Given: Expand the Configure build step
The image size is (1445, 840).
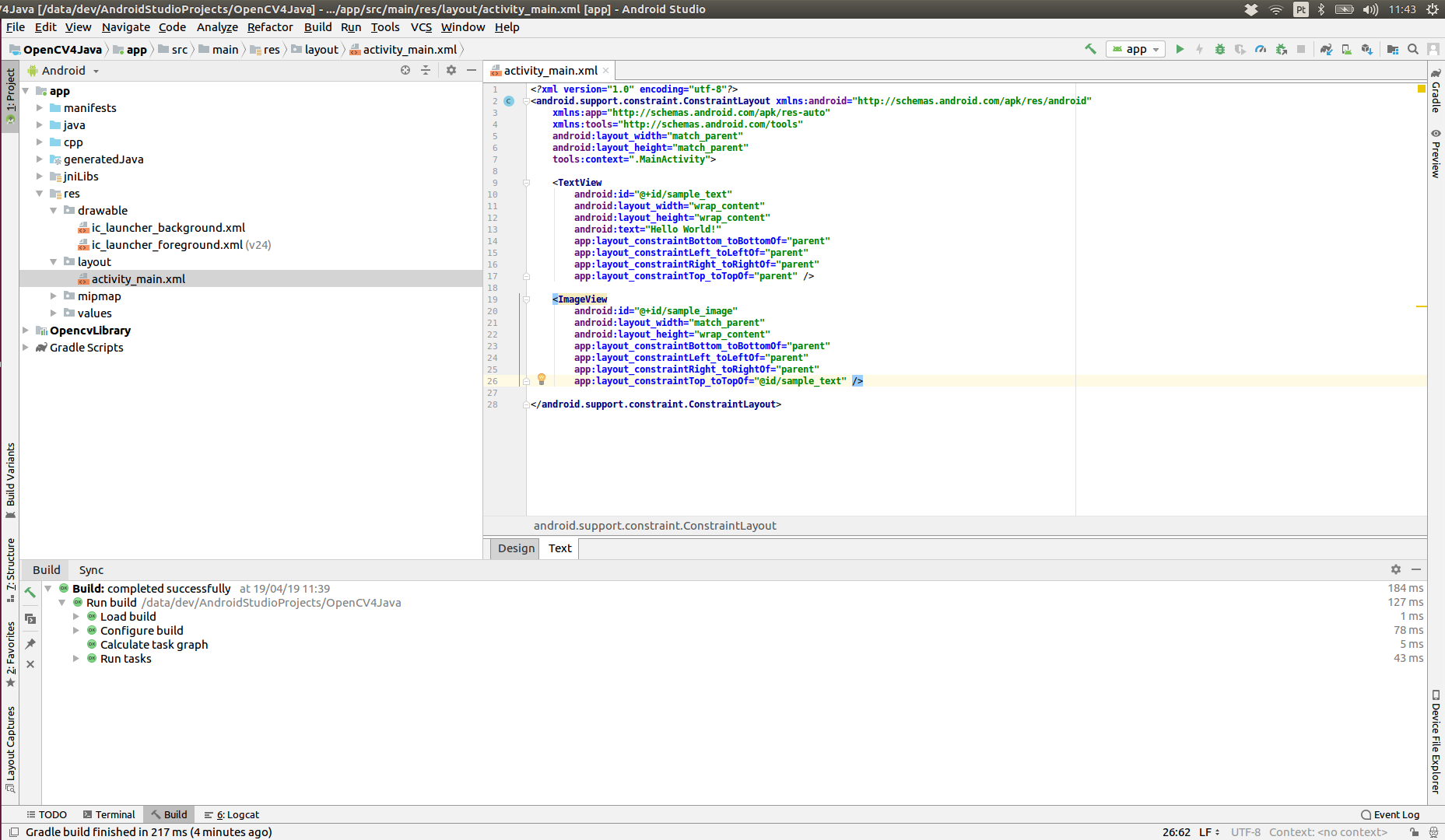Looking at the screenshot, I should click(76, 631).
